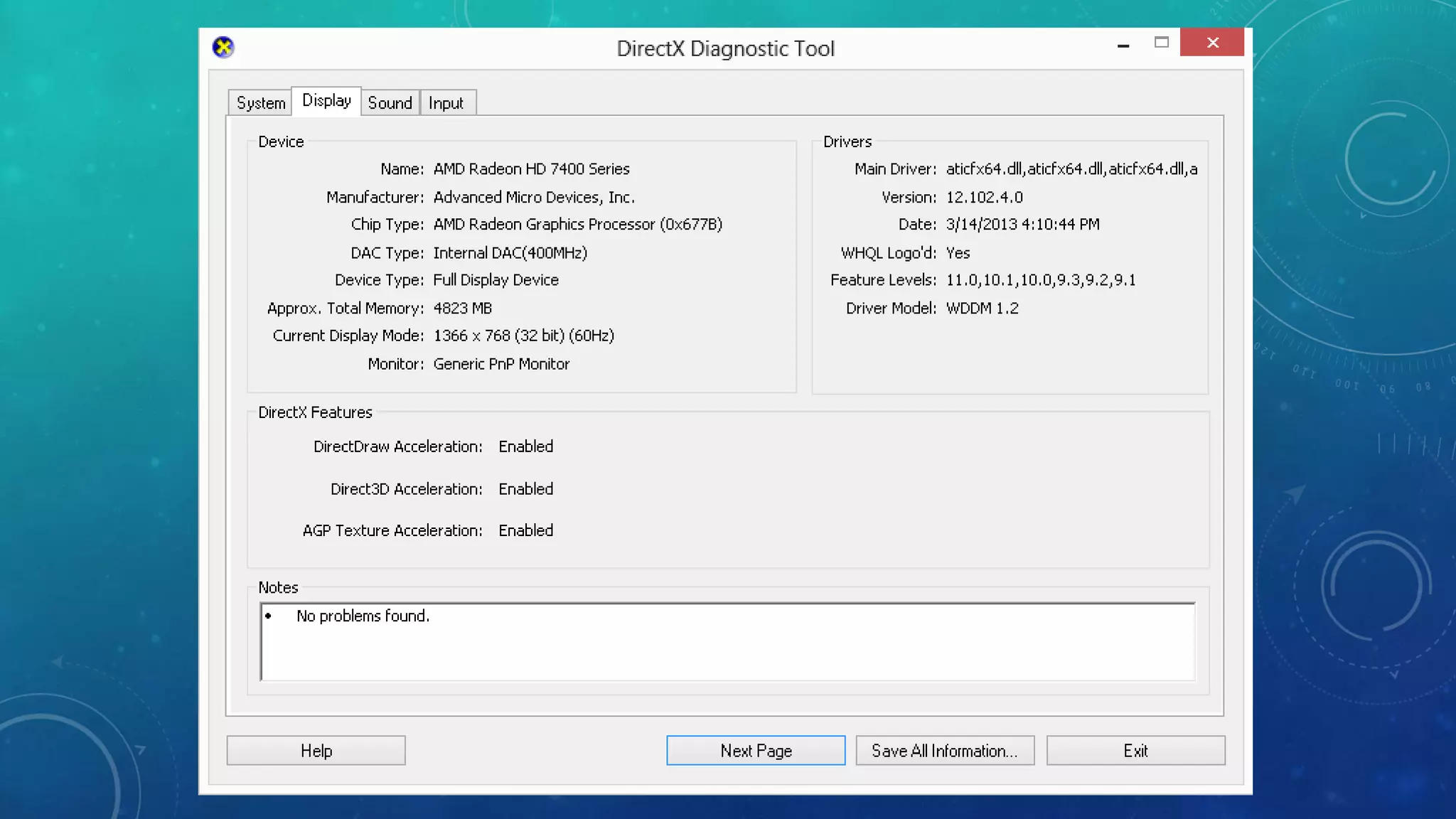
Task: Open the Sound tab
Action: point(390,103)
